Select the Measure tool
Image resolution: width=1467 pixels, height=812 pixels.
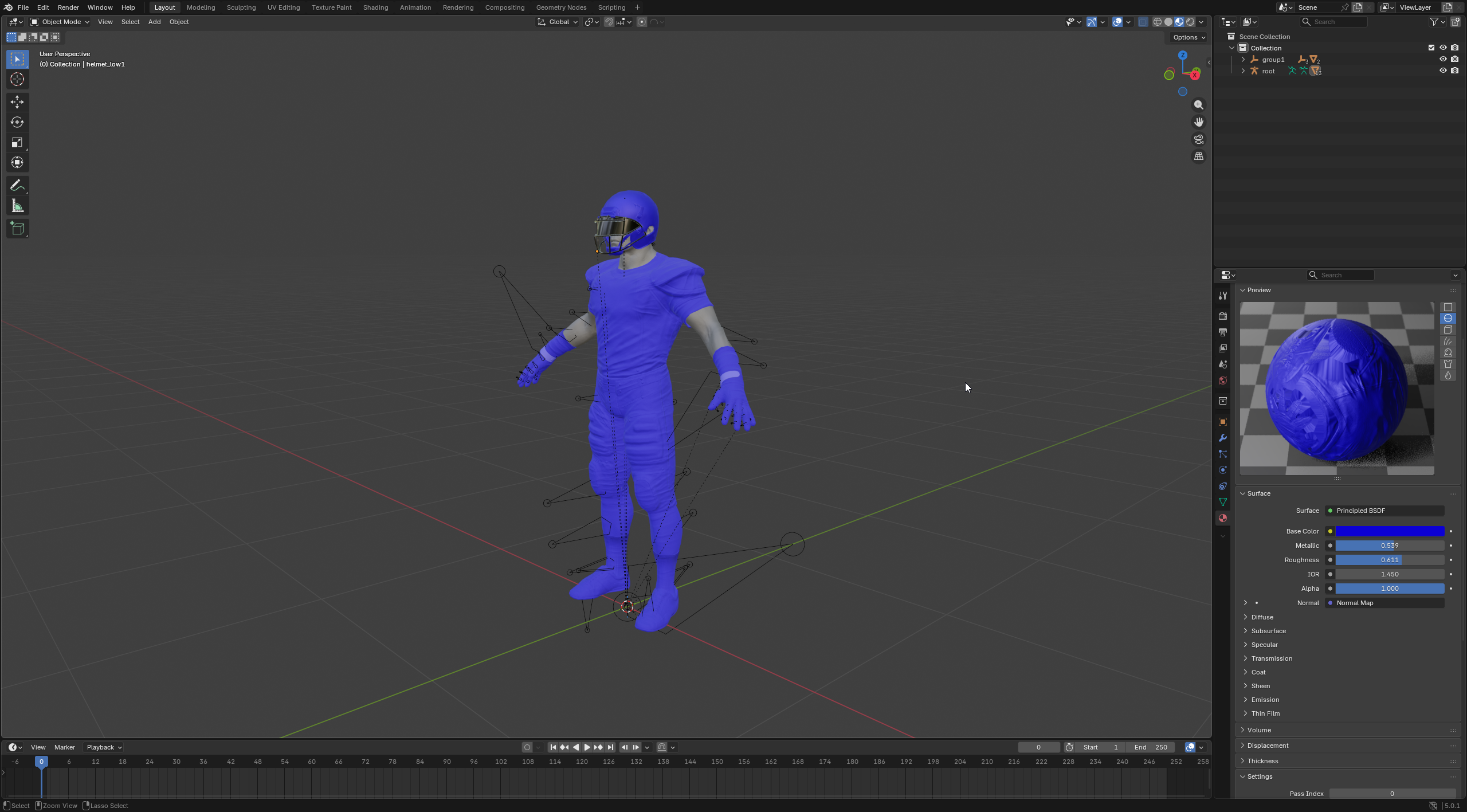17,206
